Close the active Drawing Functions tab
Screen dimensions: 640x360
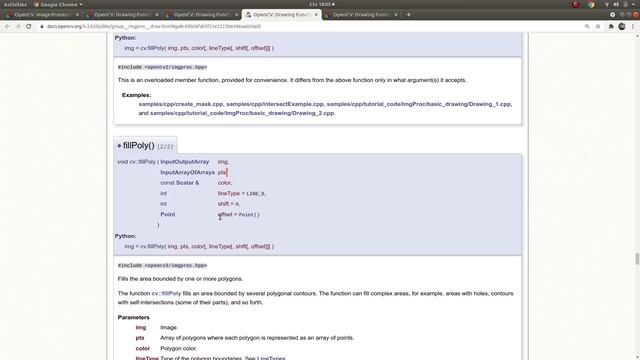coord(316,15)
